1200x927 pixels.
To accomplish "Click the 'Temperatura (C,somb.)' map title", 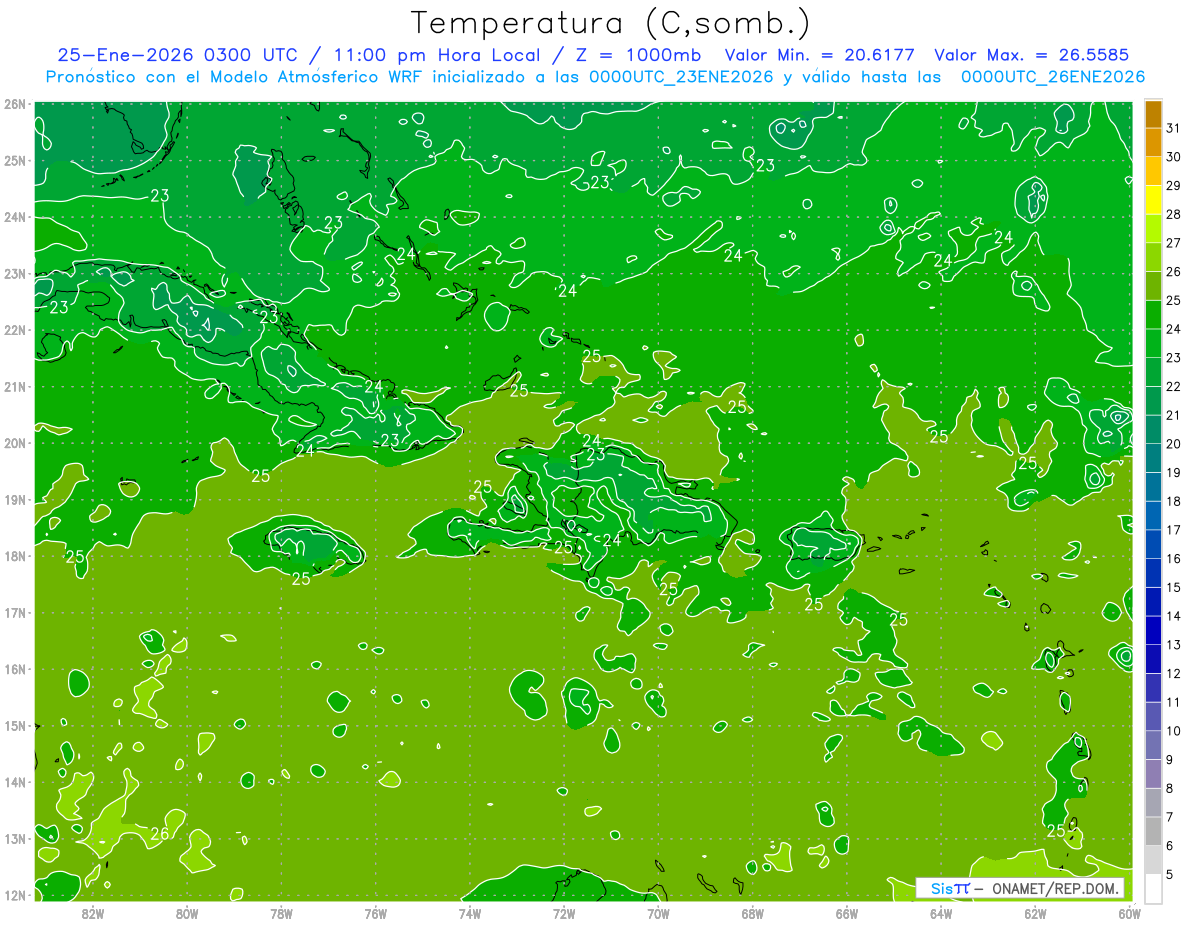I will (611, 23).
